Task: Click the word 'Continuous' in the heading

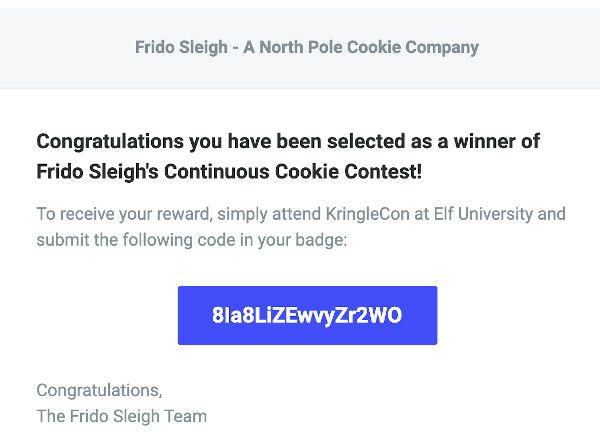Action: [x=217, y=171]
